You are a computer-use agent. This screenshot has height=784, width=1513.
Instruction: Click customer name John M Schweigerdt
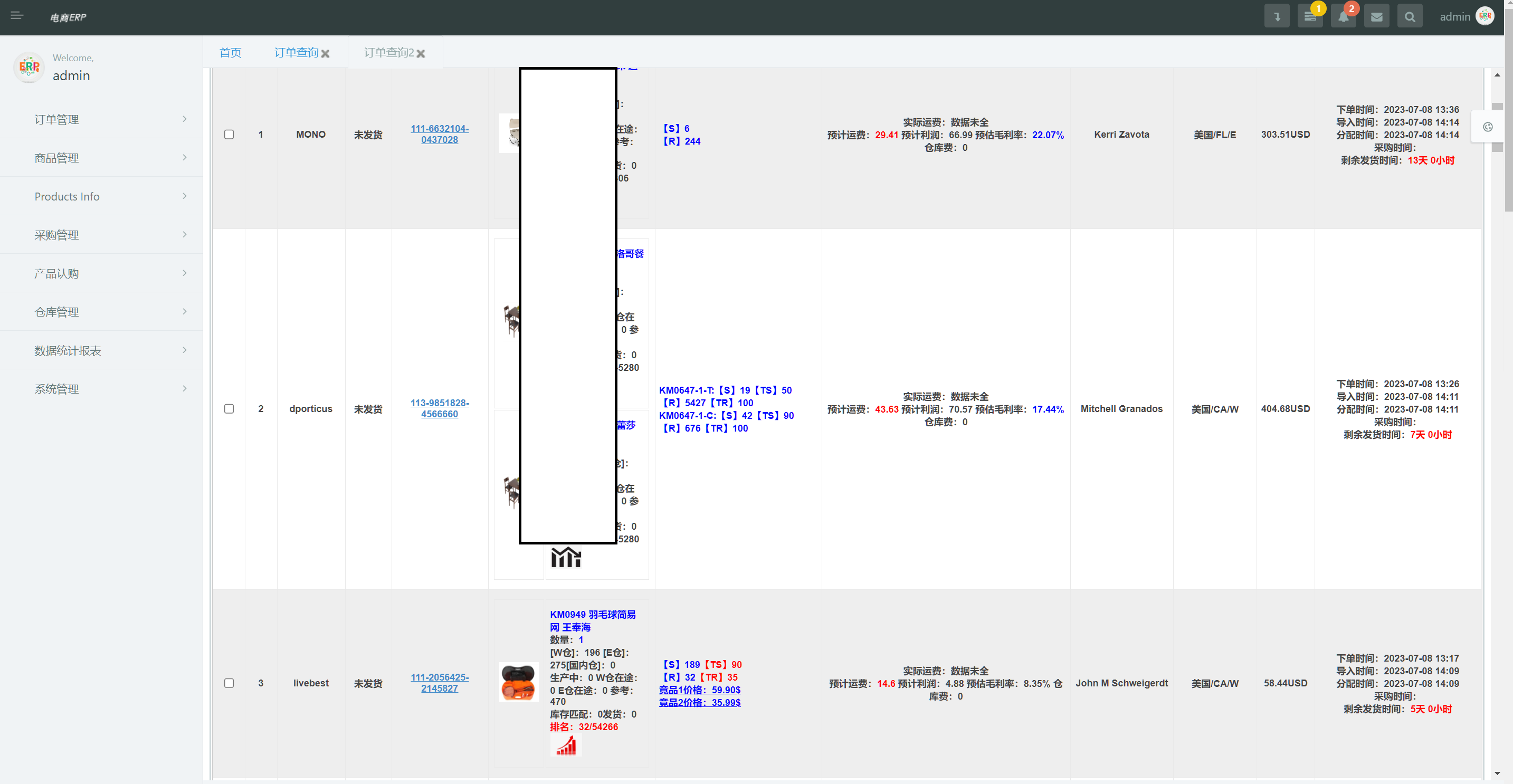click(1121, 682)
